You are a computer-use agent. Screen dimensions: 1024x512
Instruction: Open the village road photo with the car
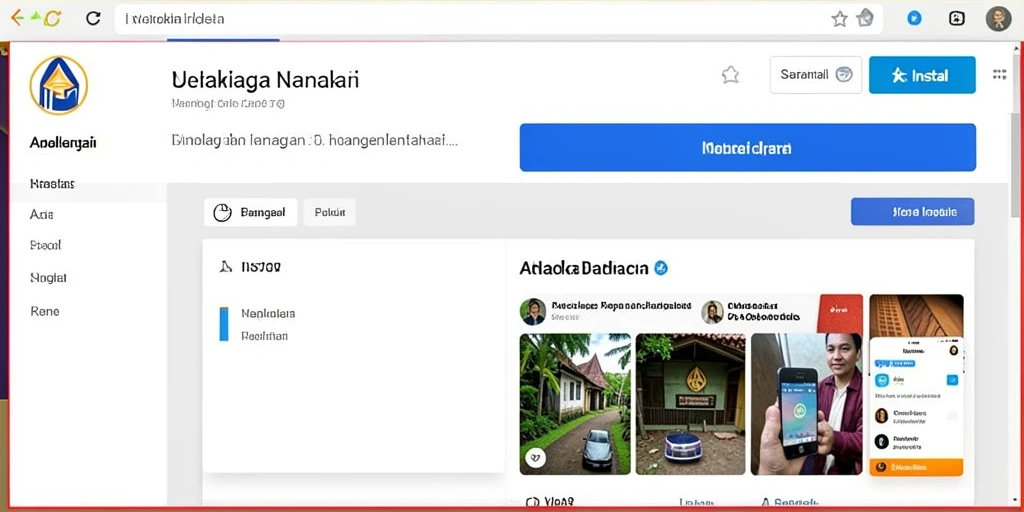[x=575, y=404]
